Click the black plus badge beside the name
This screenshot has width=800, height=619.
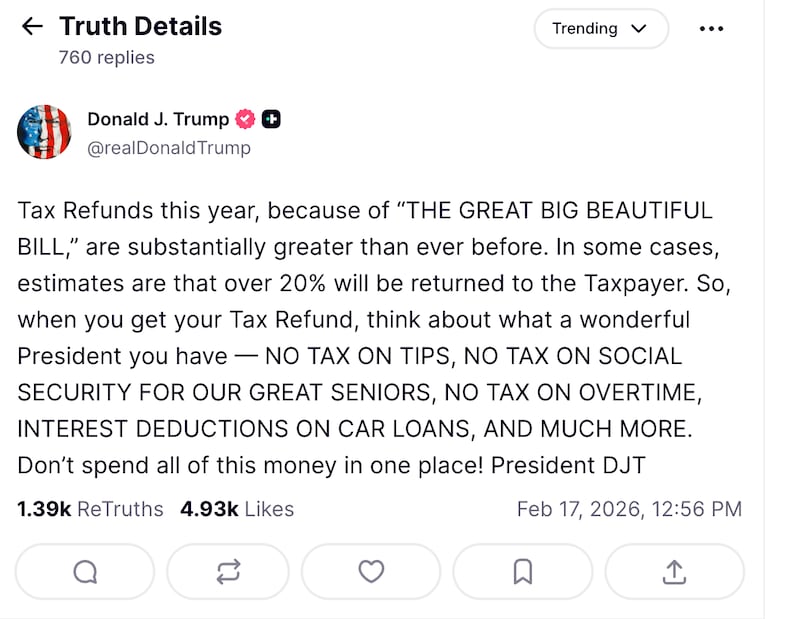[271, 120]
